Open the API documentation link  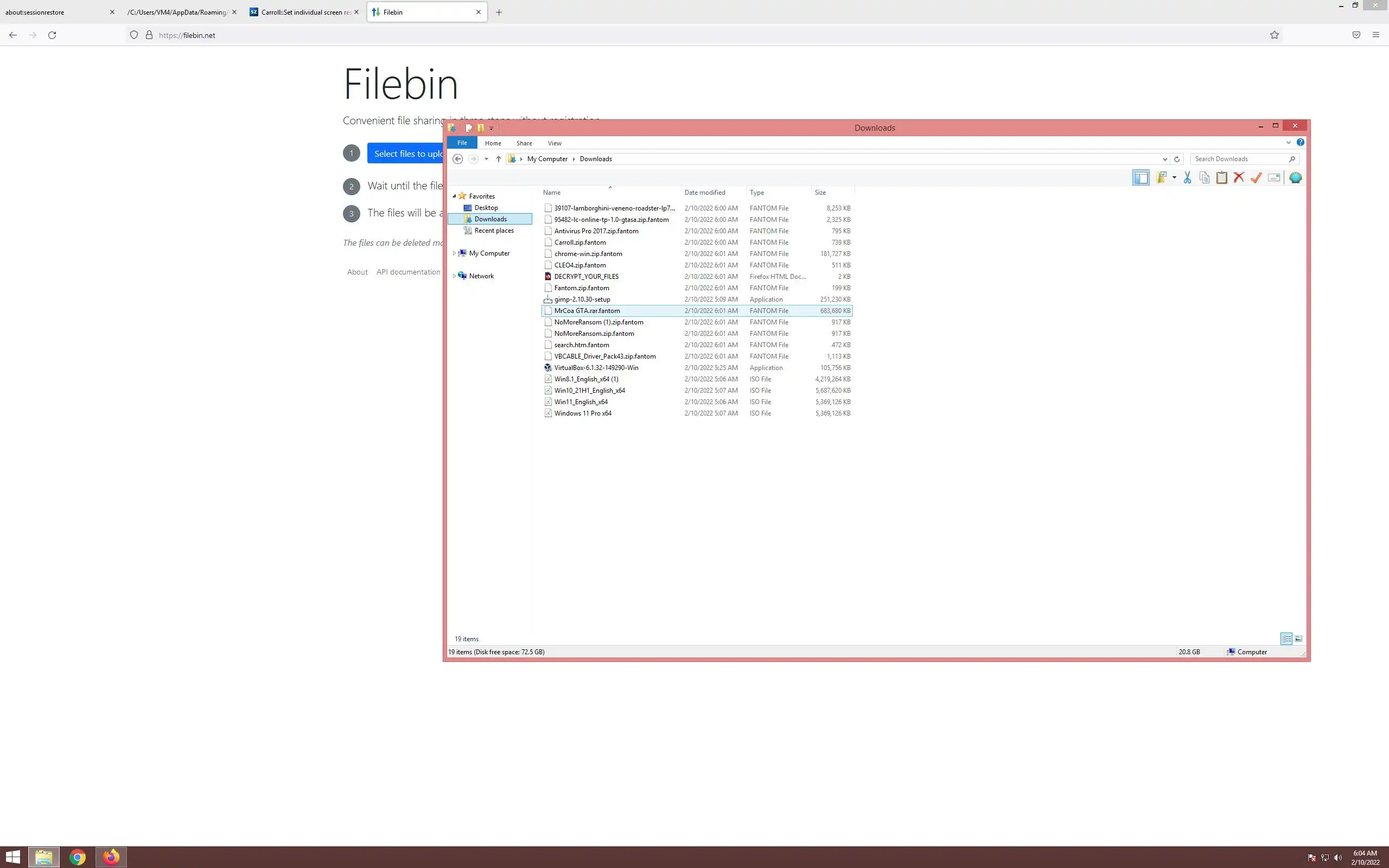[x=407, y=272]
